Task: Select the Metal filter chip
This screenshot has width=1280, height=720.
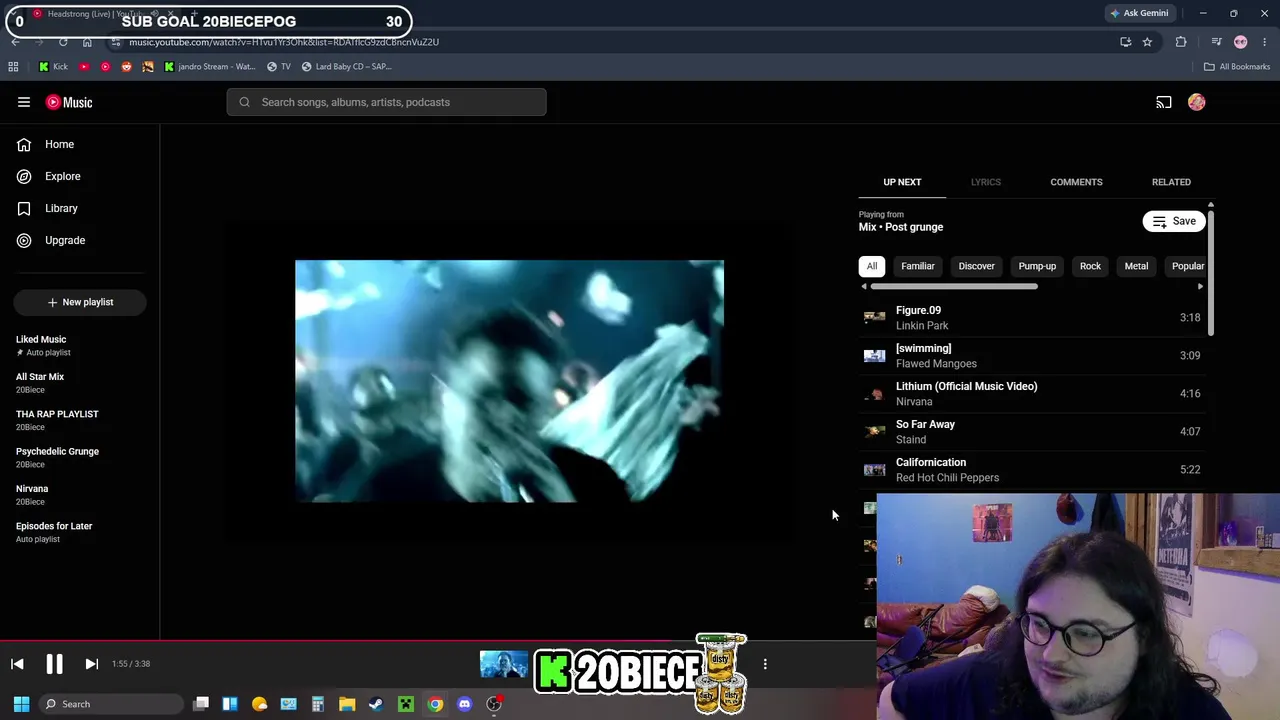Action: [x=1136, y=266]
